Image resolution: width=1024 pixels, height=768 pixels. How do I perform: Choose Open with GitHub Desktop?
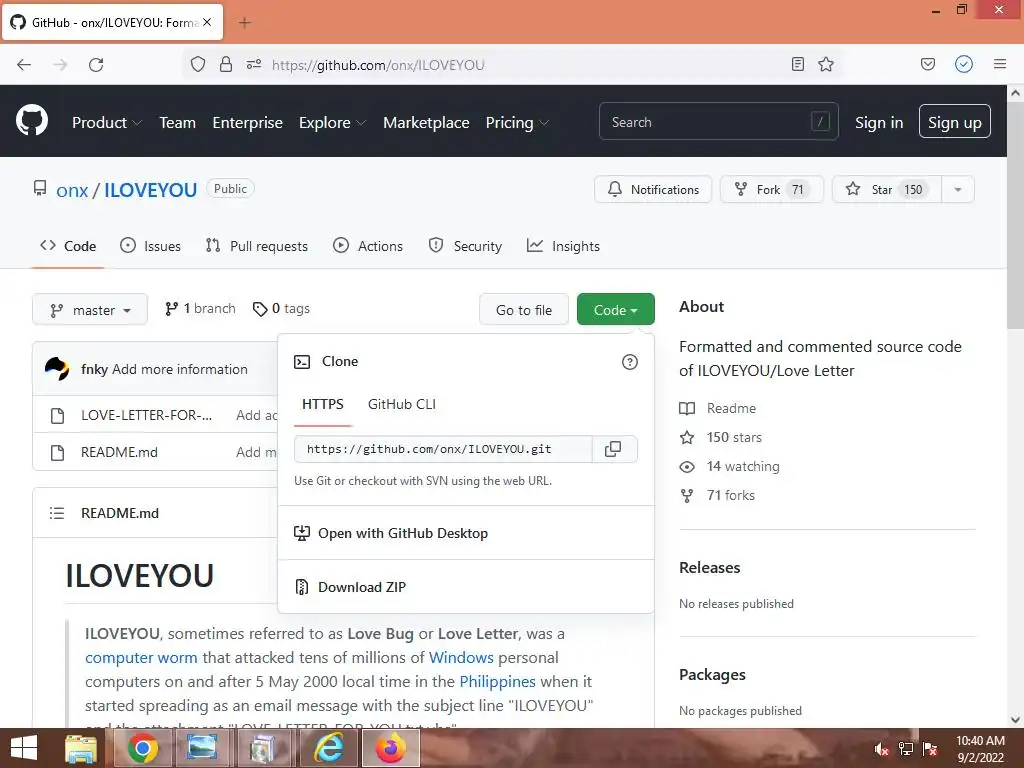click(x=466, y=533)
